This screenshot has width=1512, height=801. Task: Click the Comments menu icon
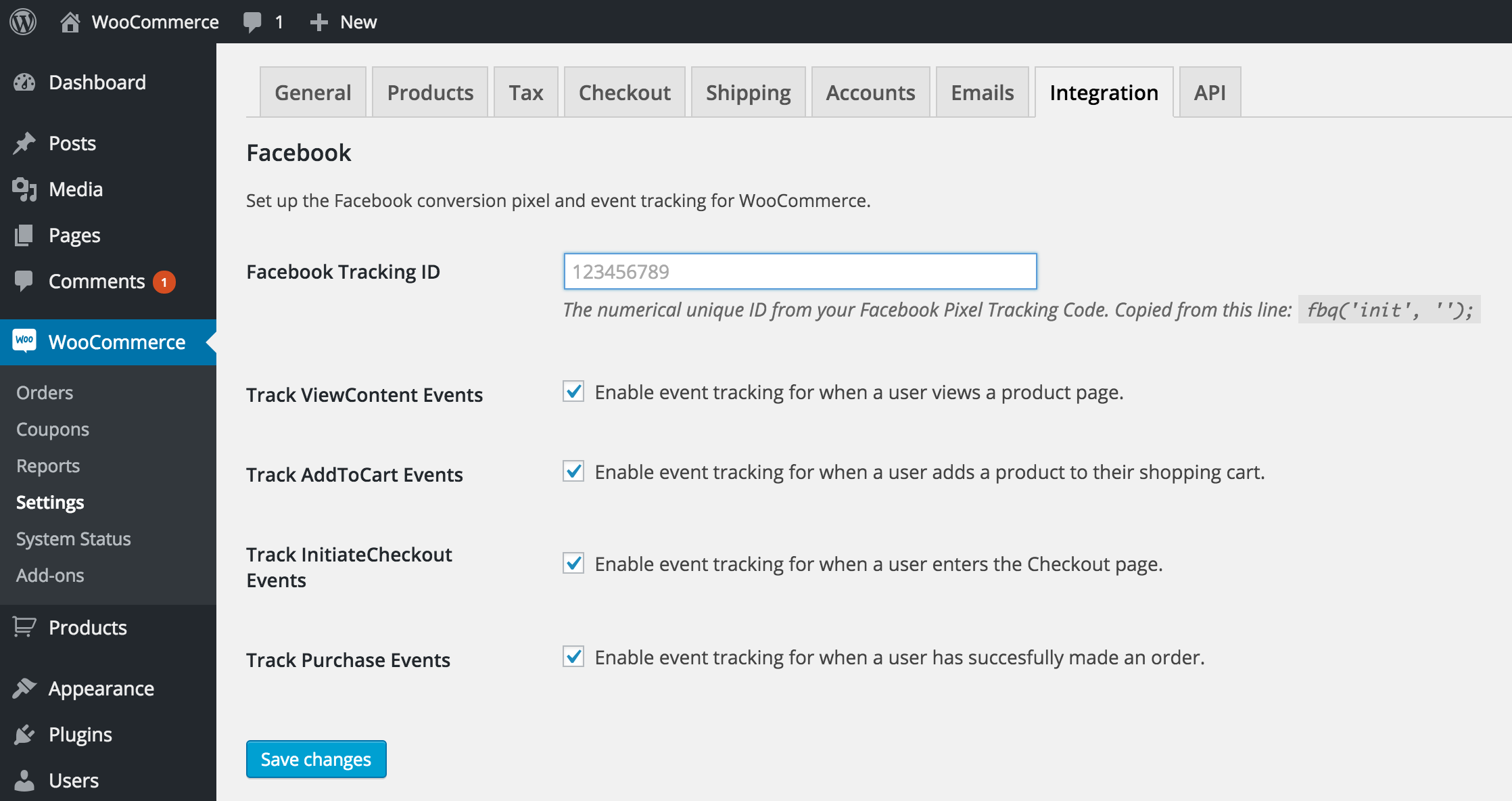click(x=26, y=281)
